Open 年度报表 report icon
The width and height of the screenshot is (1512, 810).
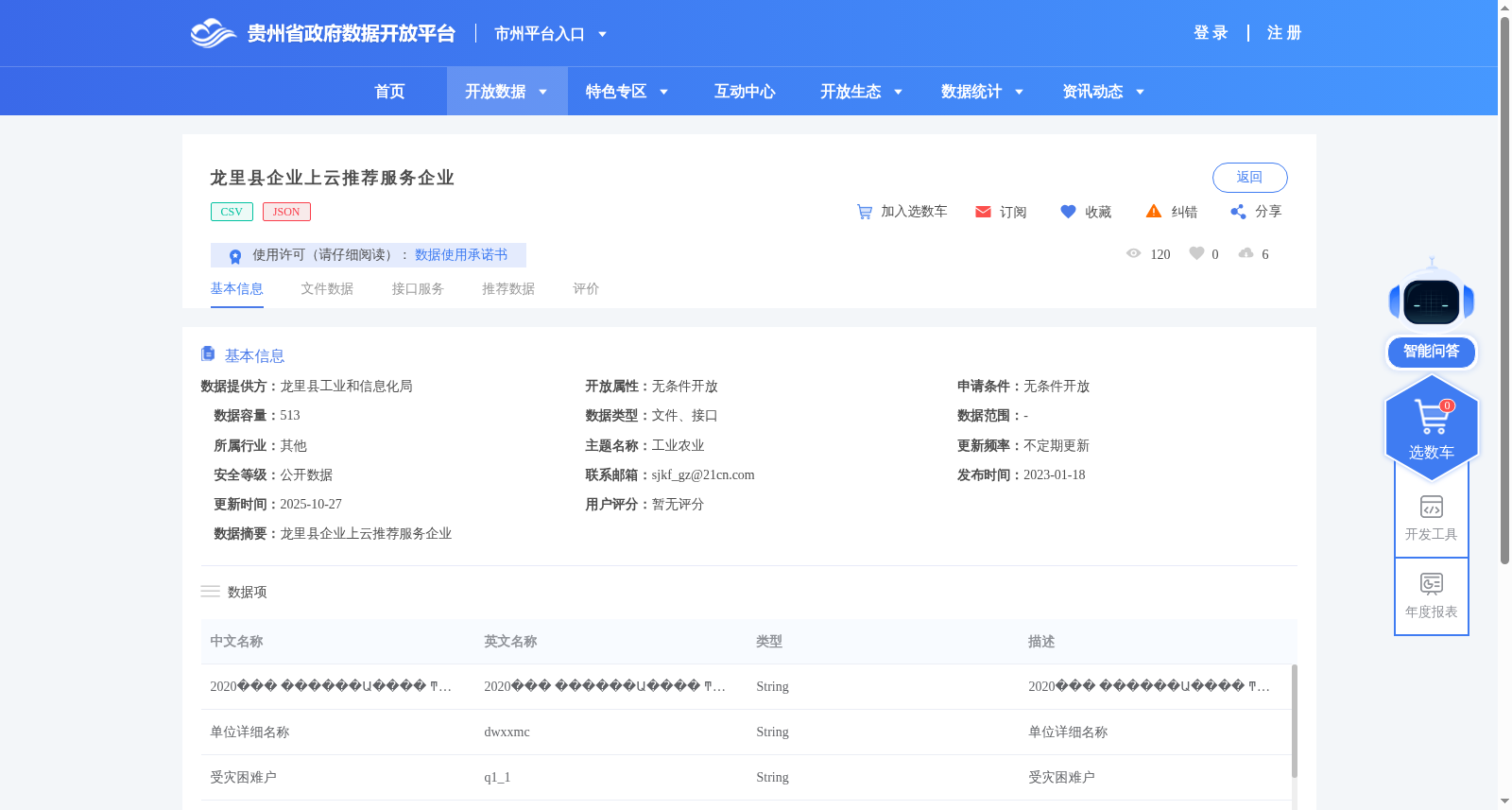click(1432, 583)
